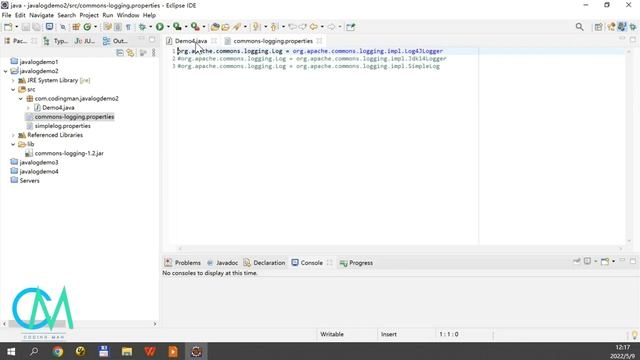
Task: Expand the JRE System Library node
Action: coord(13,80)
